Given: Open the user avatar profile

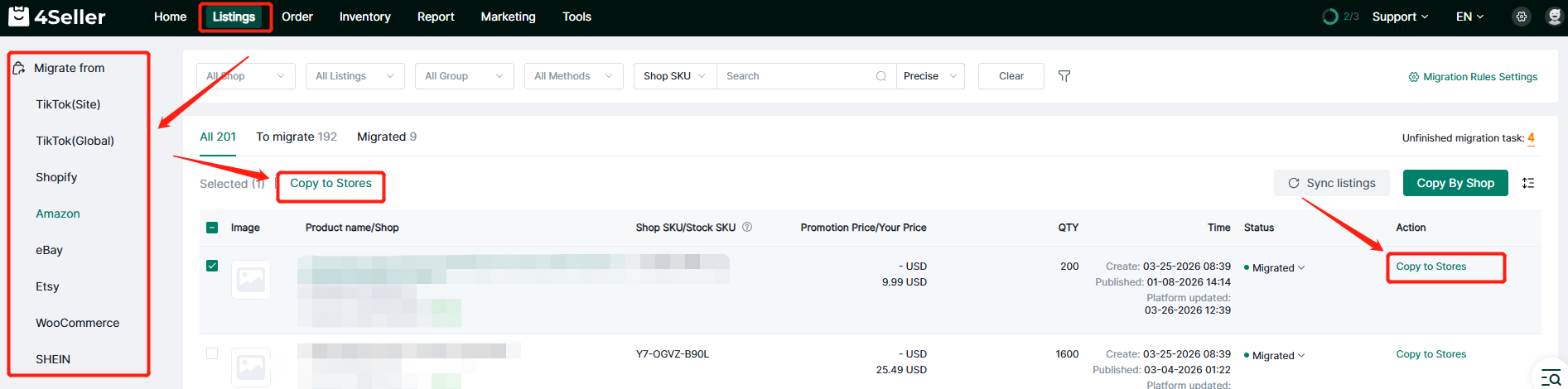Looking at the screenshot, I should 1553,17.
